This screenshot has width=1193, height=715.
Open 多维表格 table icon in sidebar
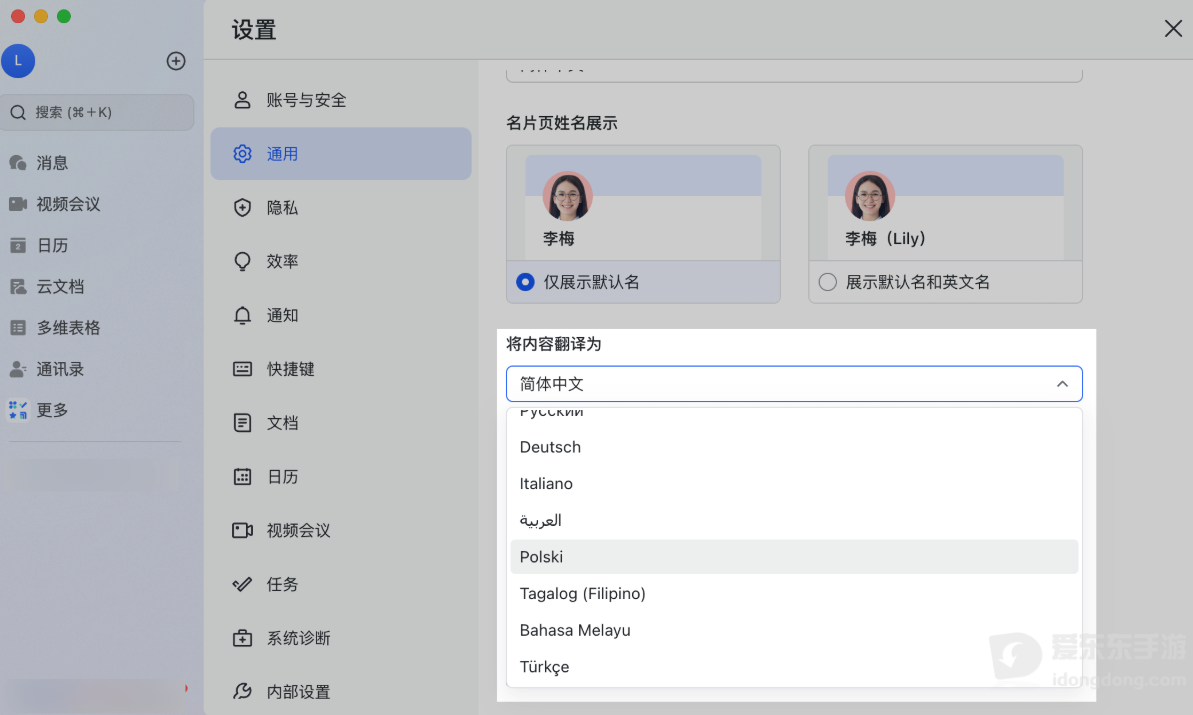tap(18, 328)
